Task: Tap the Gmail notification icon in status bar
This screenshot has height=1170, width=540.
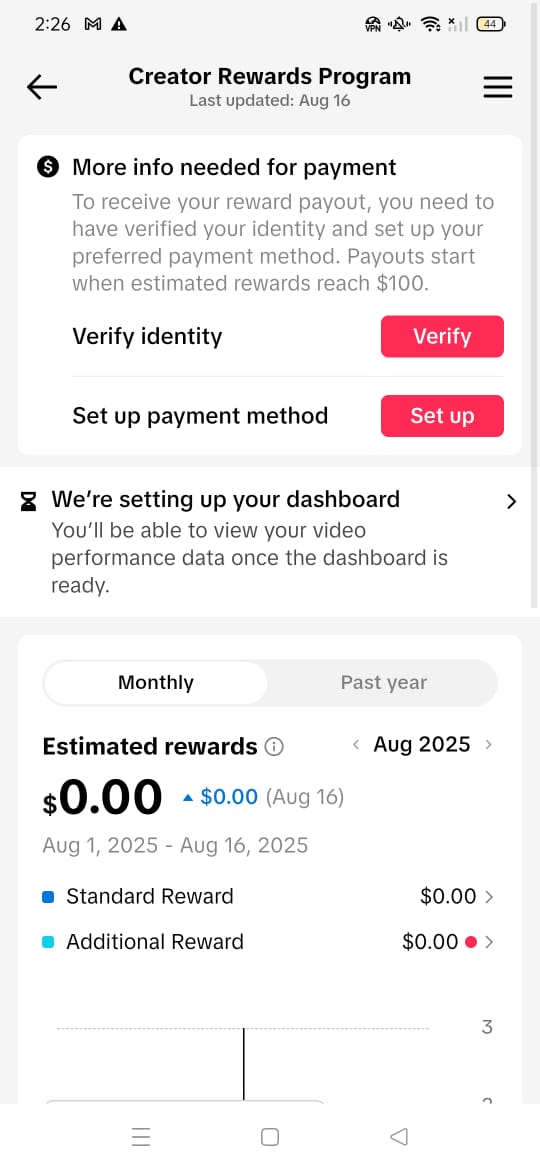Action: tap(93, 25)
